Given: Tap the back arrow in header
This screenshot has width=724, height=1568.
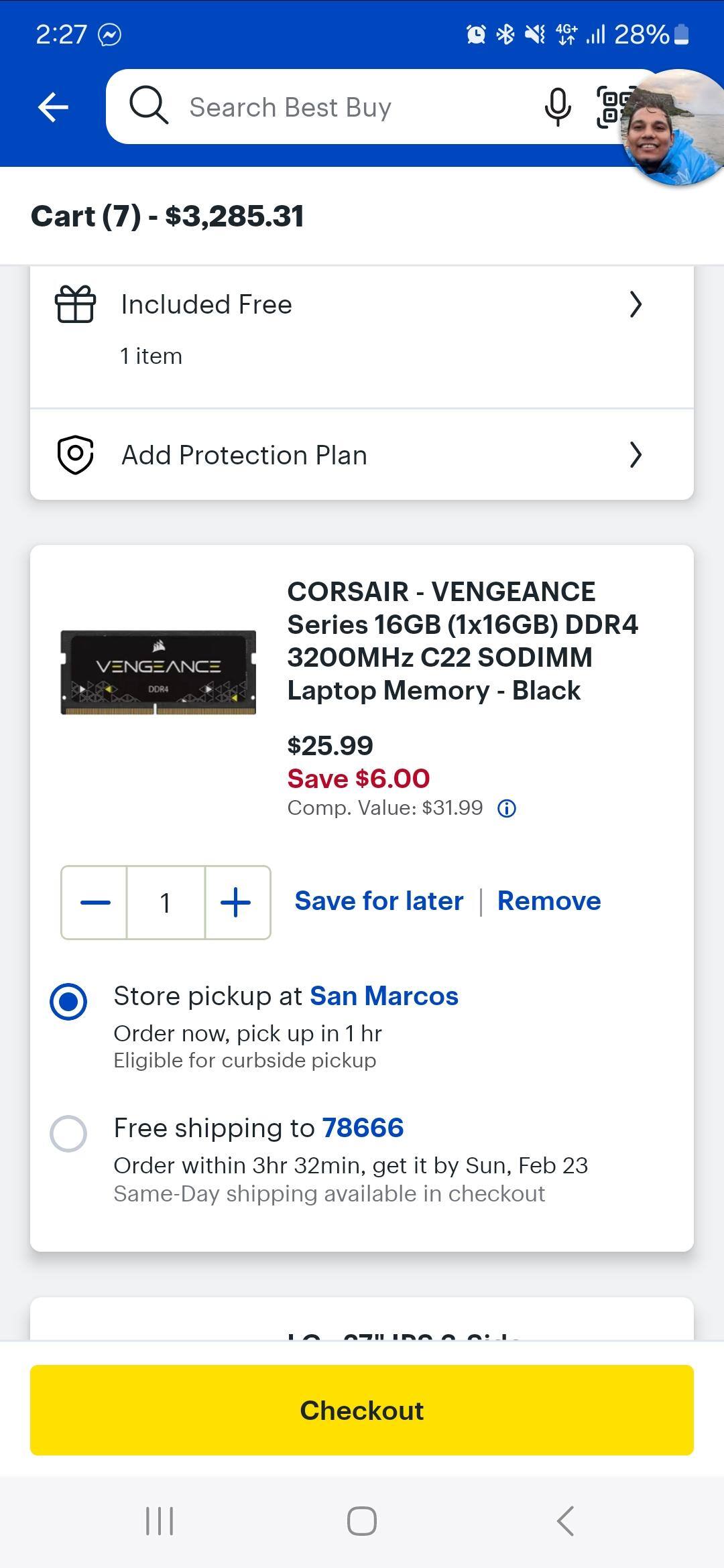Looking at the screenshot, I should [54, 107].
